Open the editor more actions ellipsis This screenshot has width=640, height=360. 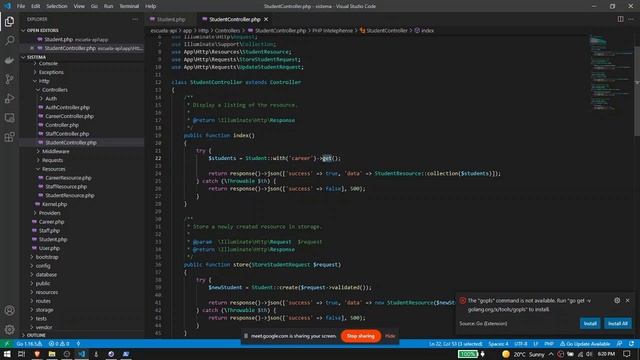[x=631, y=19]
